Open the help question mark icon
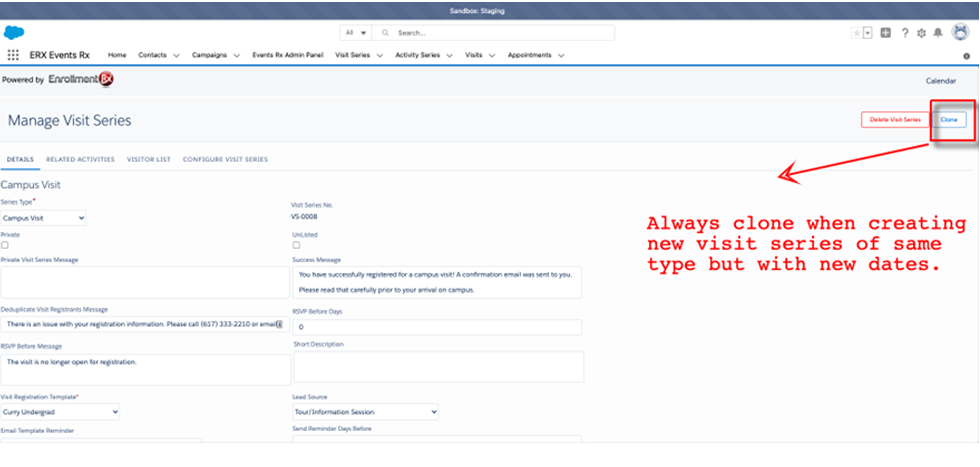Viewport: 980px width, 467px height. click(x=905, y=33)
